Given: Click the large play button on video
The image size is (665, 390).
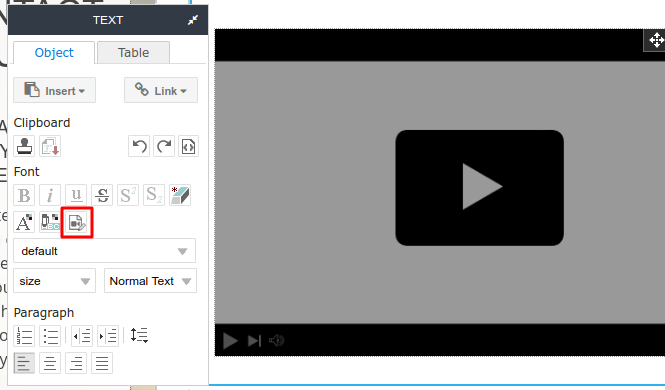Looking at the screenshot, I should click(x=480, y=187).
